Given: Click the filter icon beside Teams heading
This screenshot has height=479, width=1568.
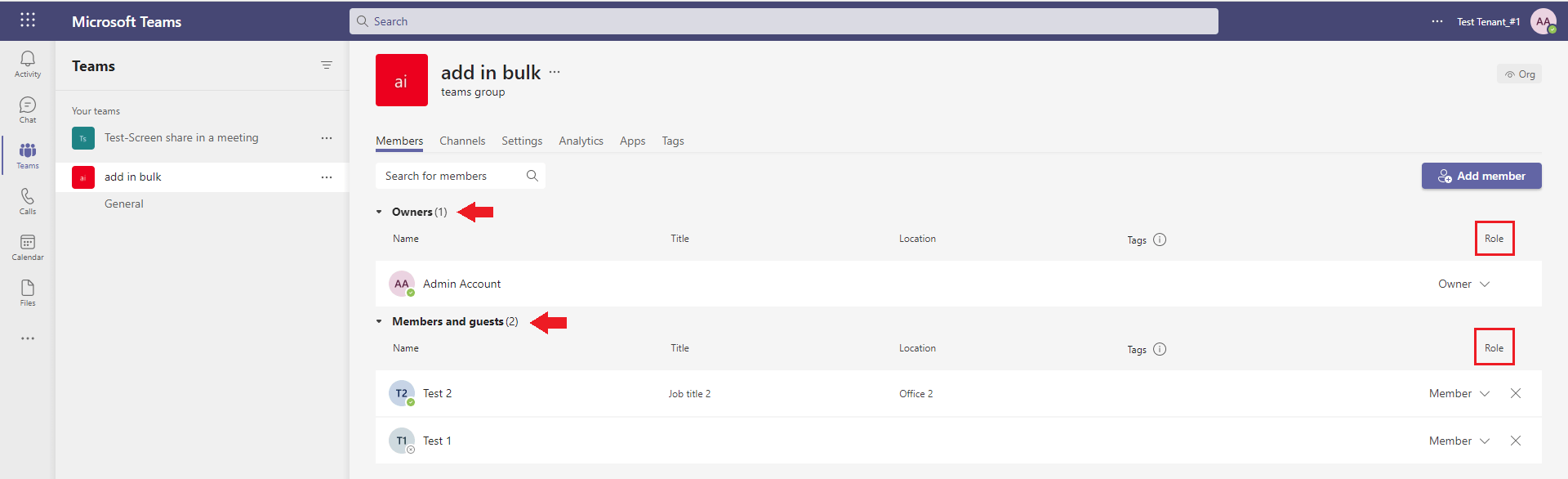Looking at the screenshot, I should [x=327, y=65].
